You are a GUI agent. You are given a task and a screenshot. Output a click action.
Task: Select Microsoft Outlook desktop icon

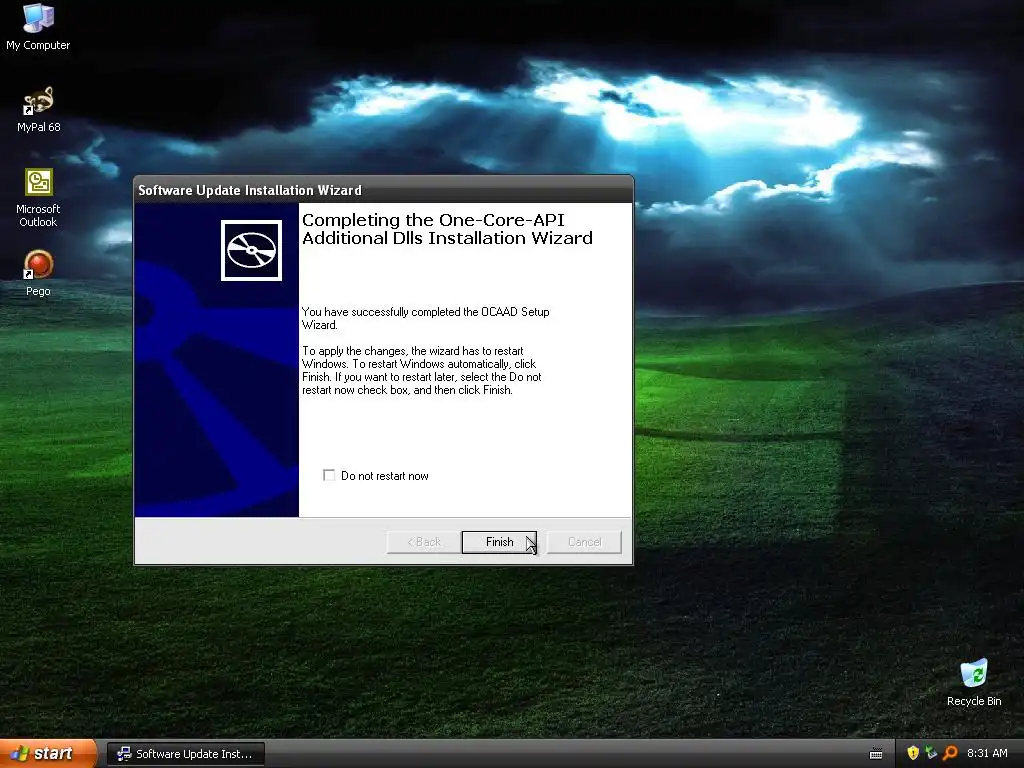coord(38,198)
